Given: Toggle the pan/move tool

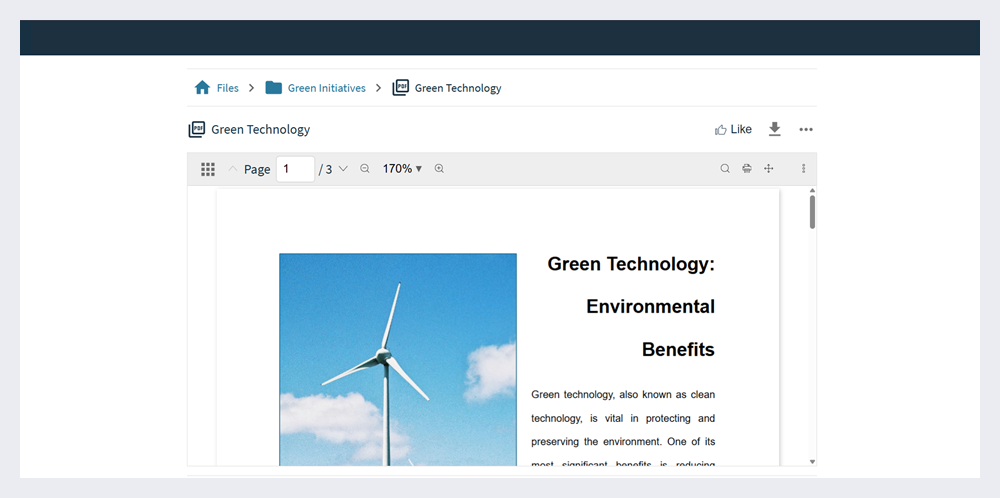Looking at the screenshot, I should click(x=769, y=169).
